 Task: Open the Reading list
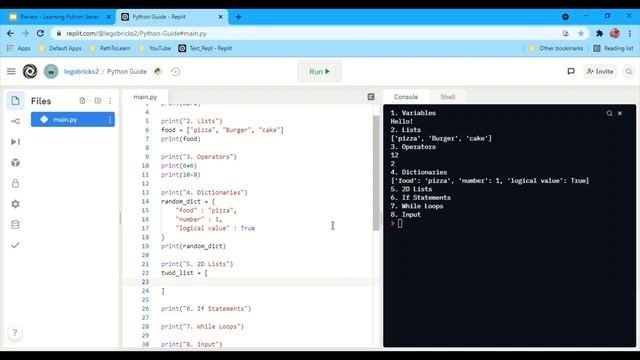[613, 48]
